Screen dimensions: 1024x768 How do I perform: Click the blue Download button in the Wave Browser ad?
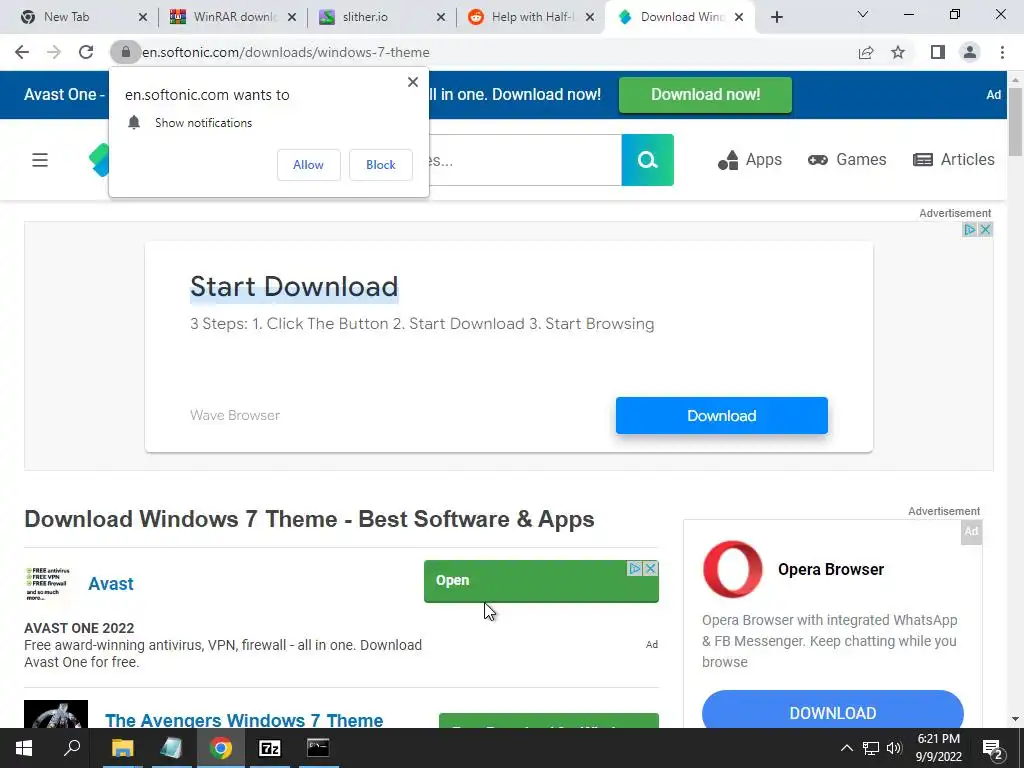click(722, 415)
